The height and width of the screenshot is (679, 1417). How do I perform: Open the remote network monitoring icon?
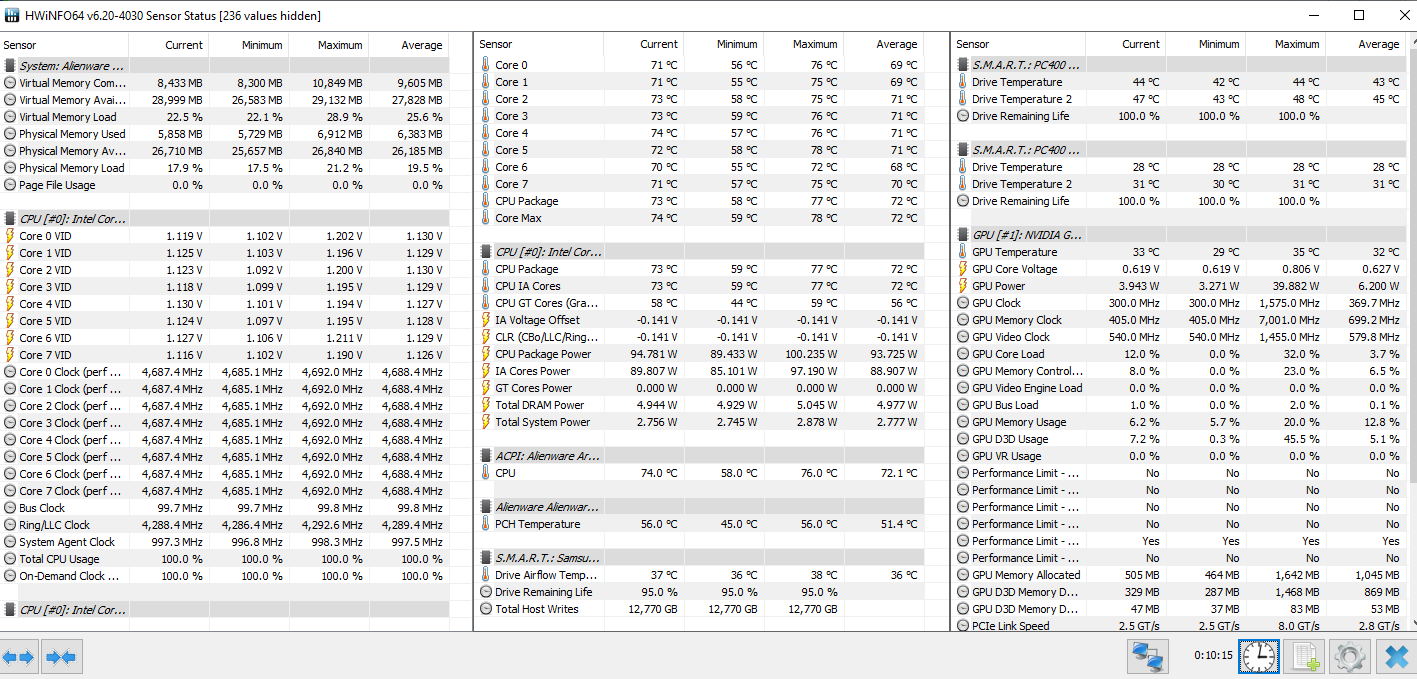click(x=1149, y=657)
